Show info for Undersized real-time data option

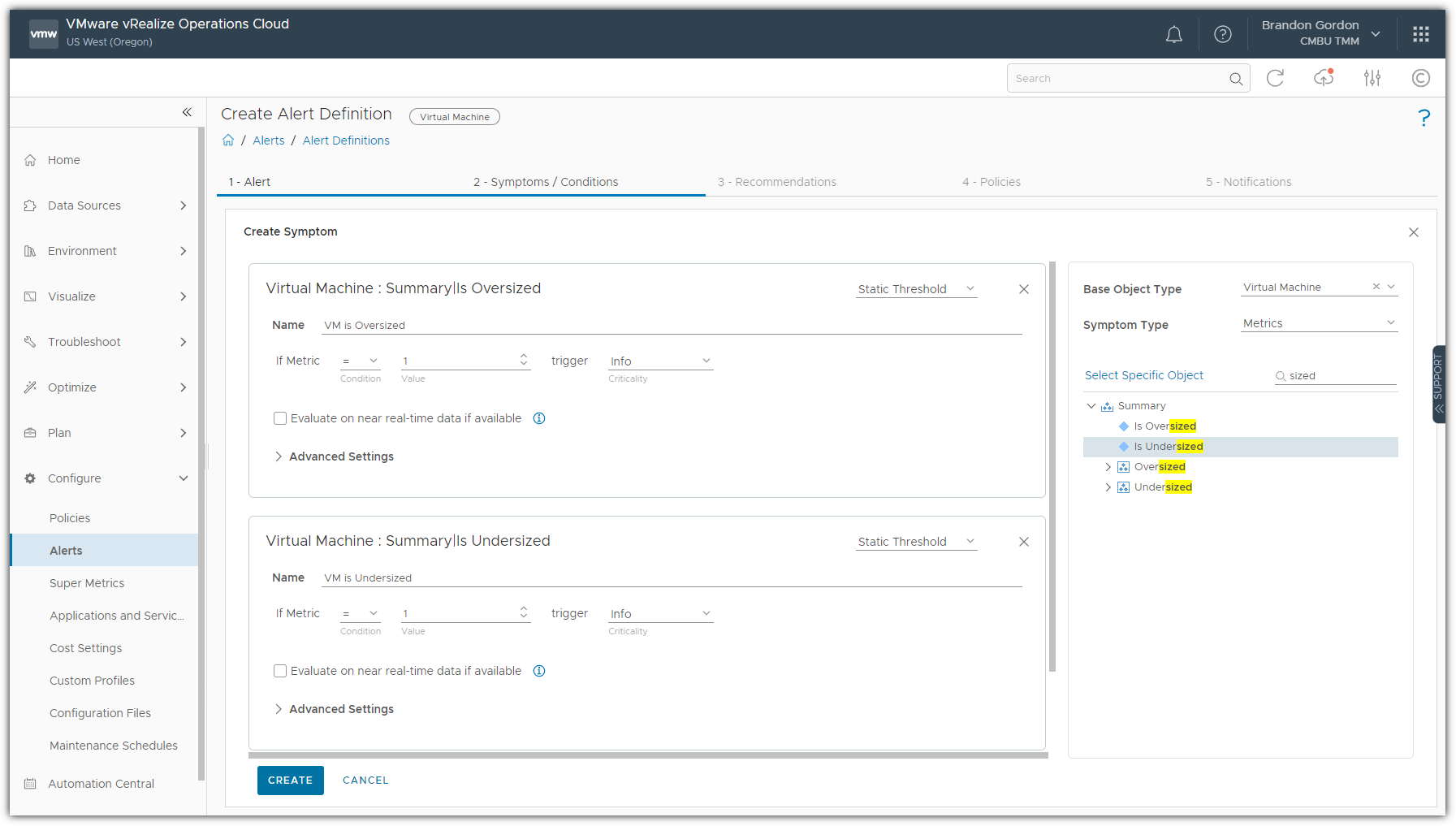point(539,671)
